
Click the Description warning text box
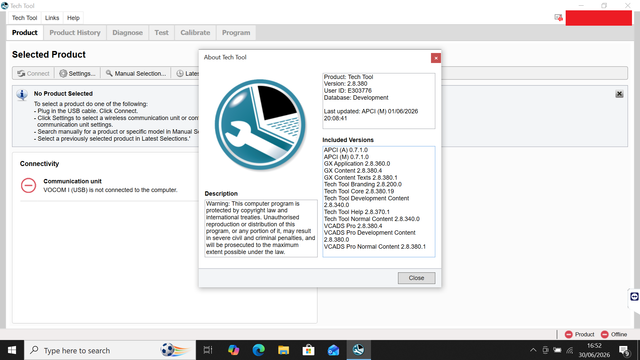(x=261, y=228)
